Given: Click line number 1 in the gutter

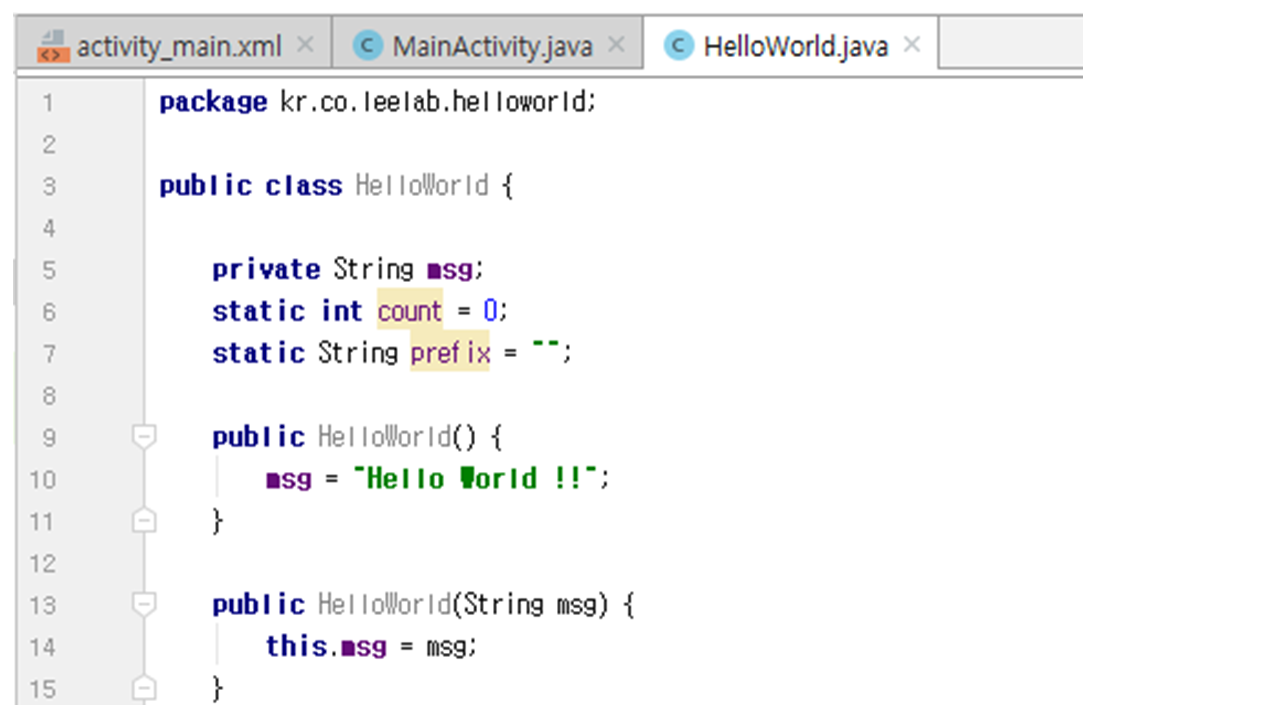Looking at the screenshot, I should pyautogui.click(x=48, y=102).
